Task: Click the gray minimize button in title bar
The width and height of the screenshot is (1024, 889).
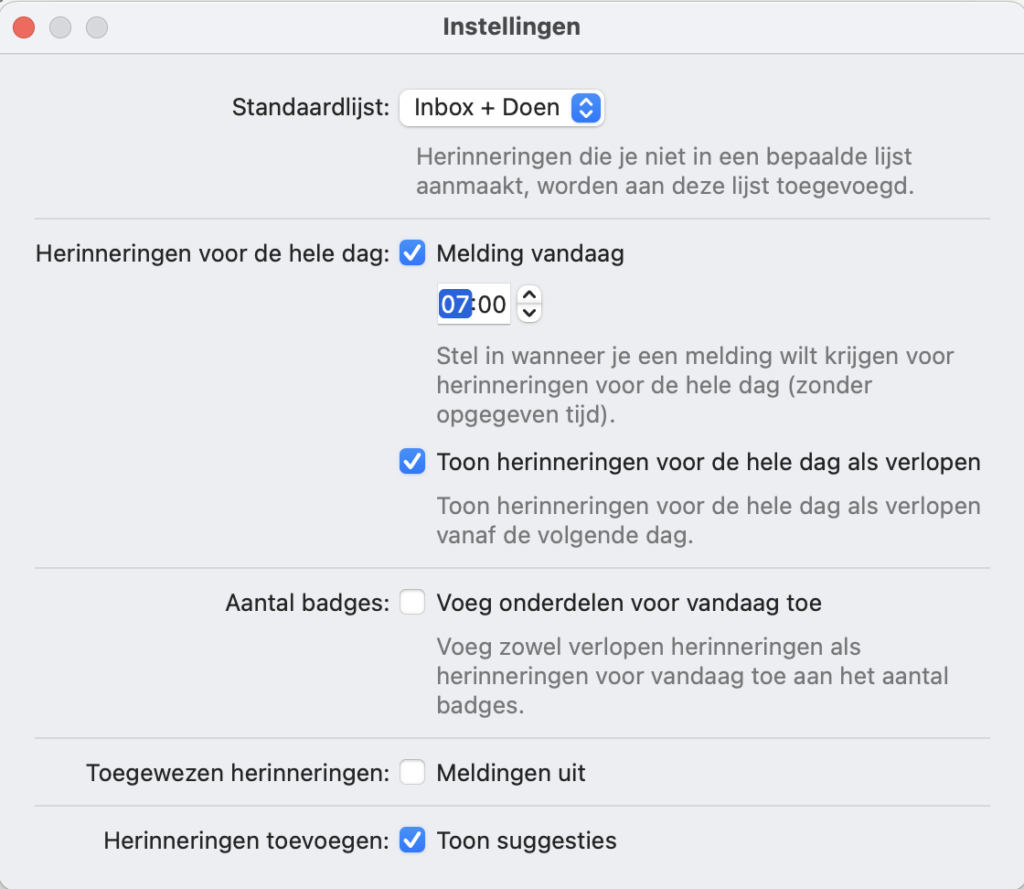Action: [60, 27]
